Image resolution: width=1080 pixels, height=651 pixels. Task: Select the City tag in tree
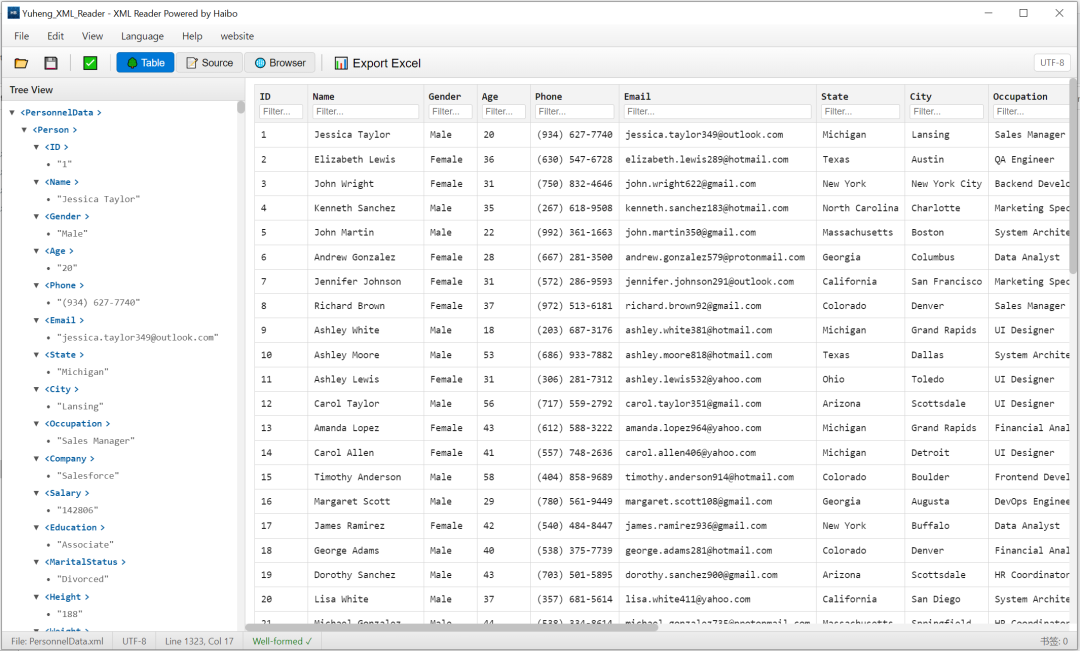(x=61, y=389)
